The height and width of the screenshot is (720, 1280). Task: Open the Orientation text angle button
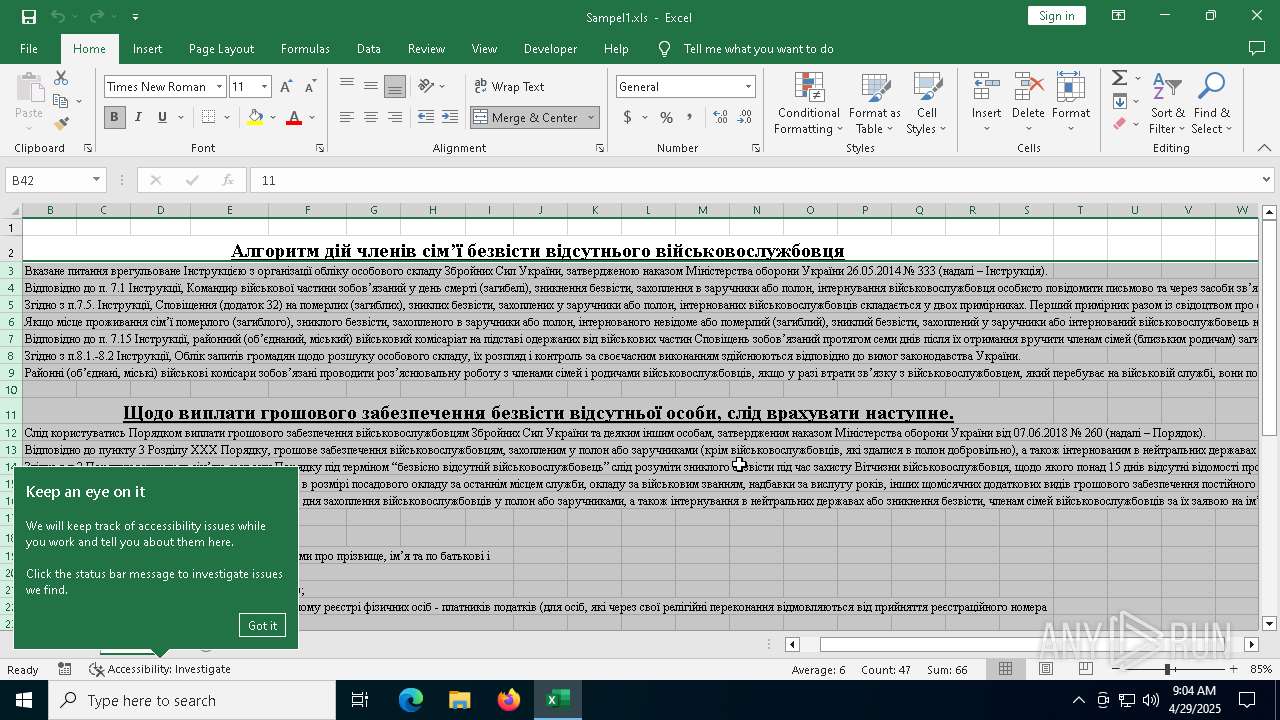tap(427, 86)
